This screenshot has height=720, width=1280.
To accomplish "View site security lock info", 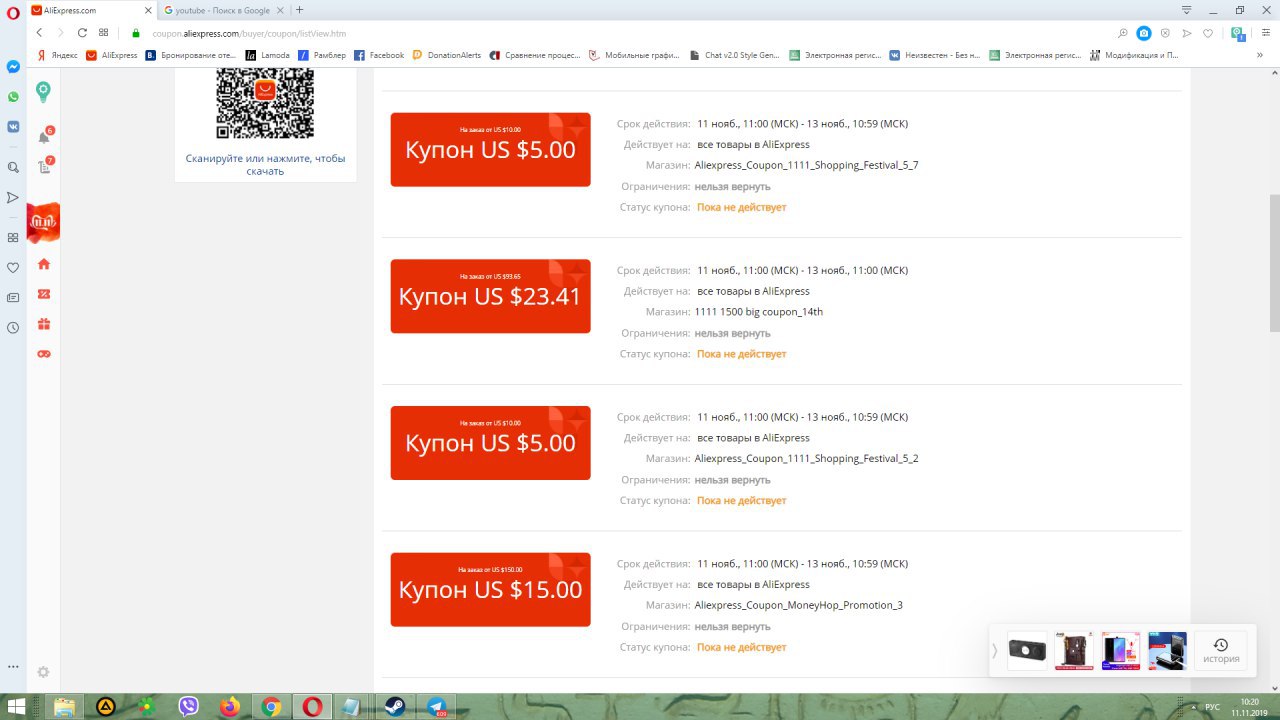I will (x=136, y=33).
